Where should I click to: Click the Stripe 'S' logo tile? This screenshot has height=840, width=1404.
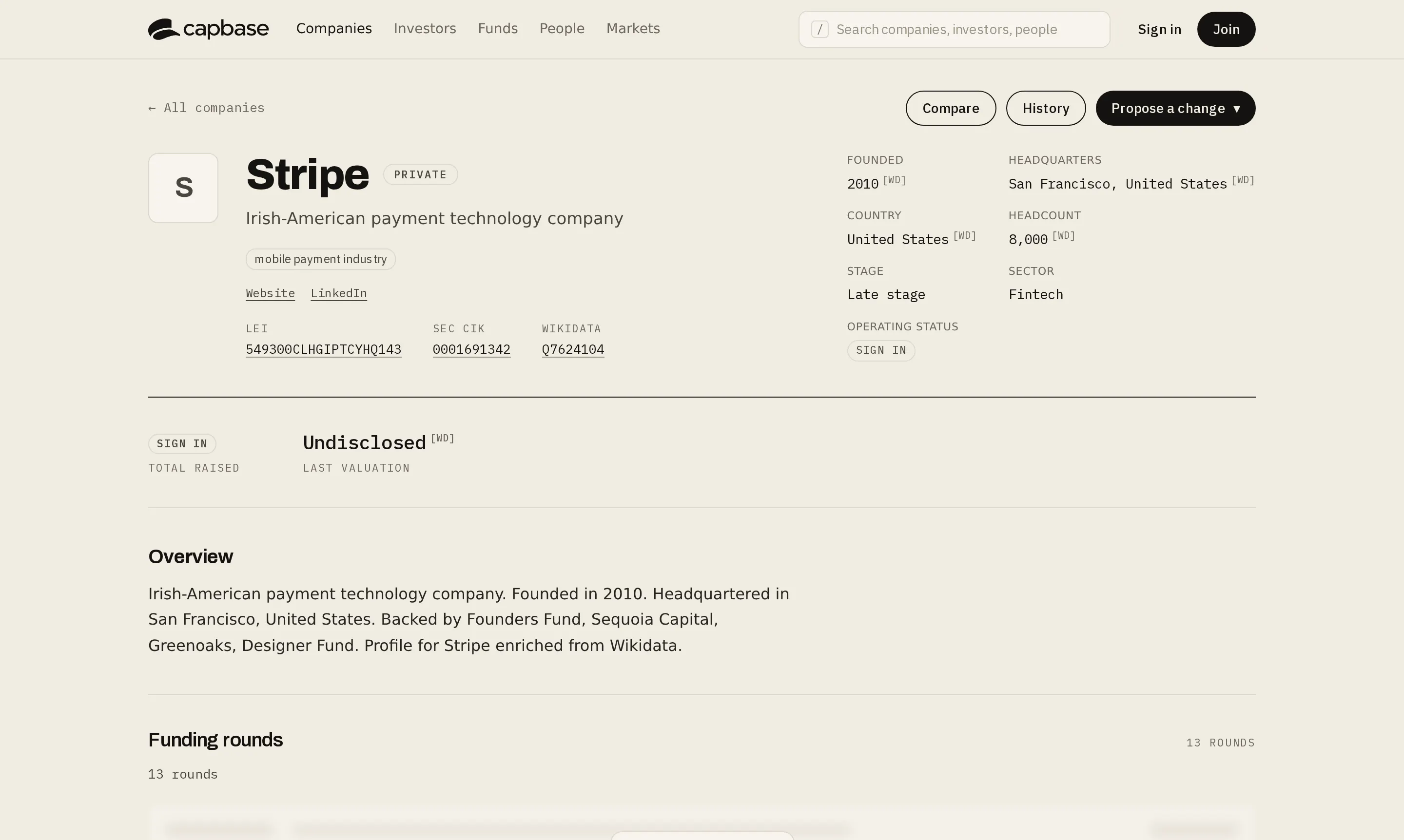coord(183,188)
